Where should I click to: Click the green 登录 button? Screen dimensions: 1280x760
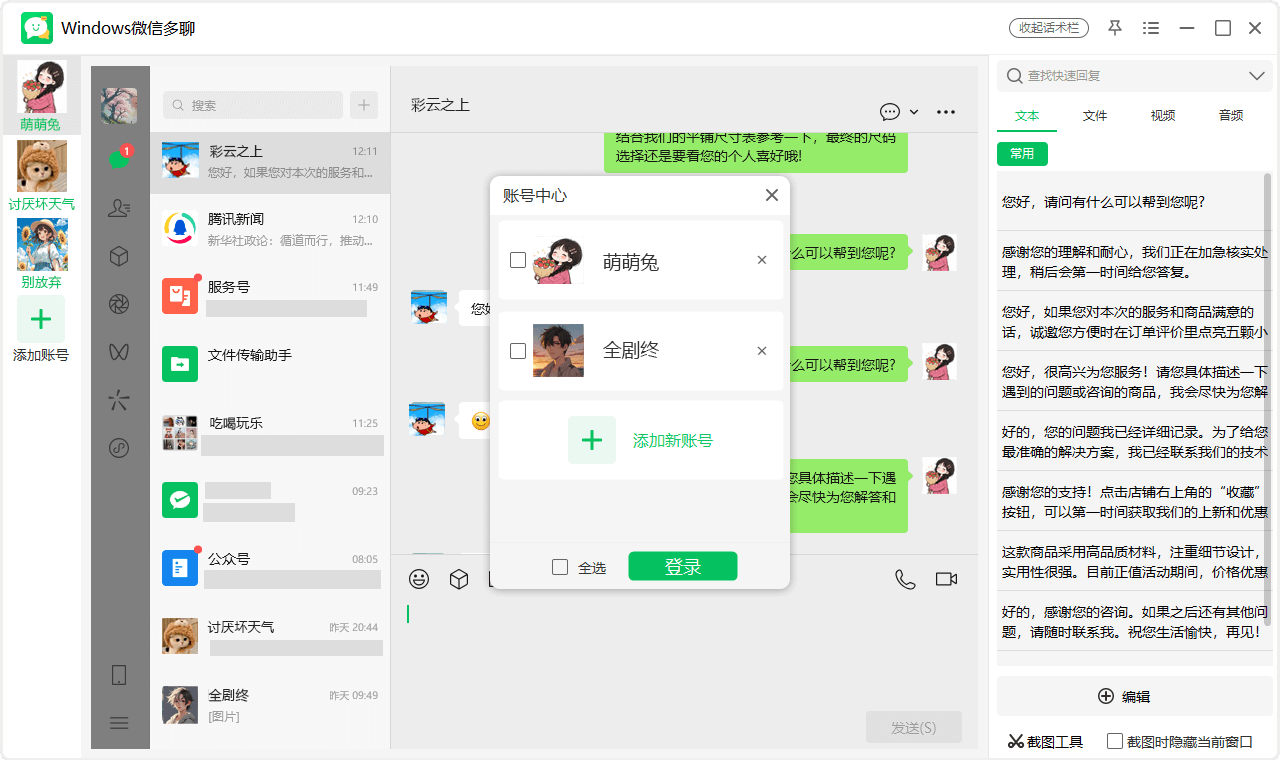coord(682,566)
